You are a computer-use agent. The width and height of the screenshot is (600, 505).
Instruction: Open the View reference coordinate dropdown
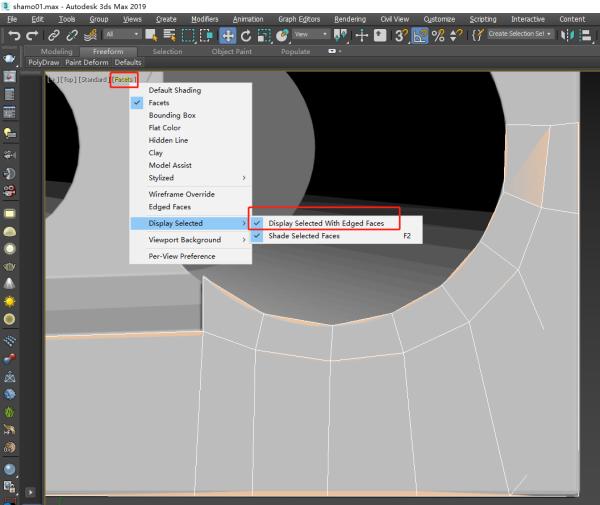(x=311, y=34)
